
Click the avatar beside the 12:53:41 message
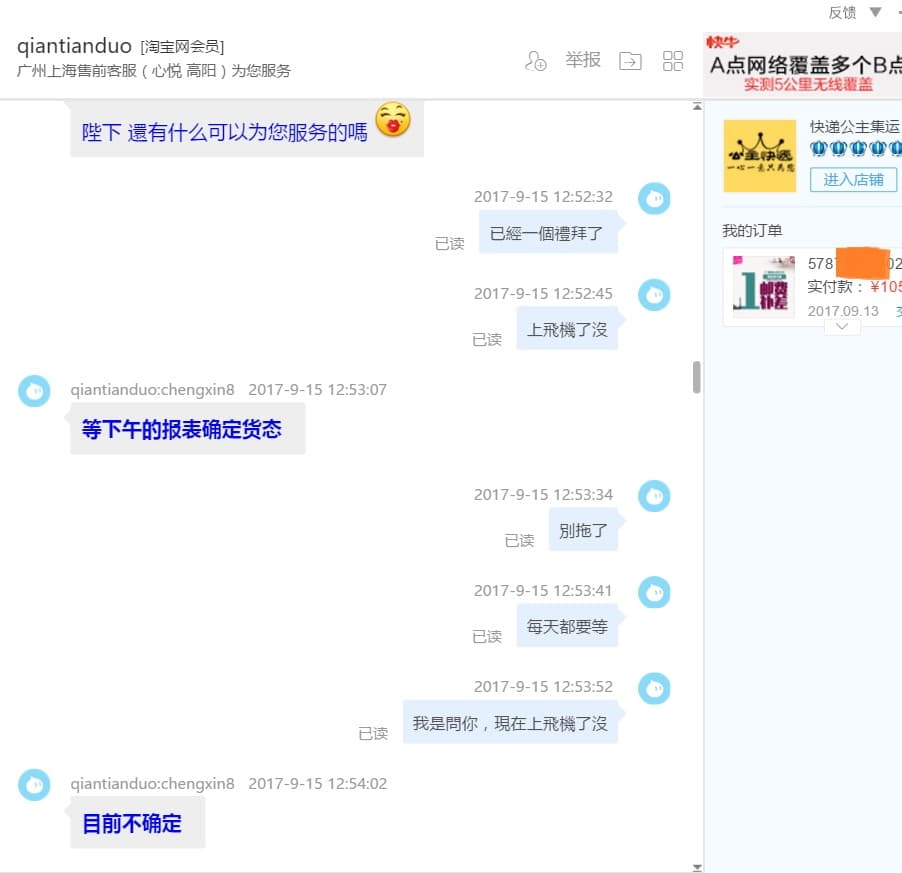pos(654,592)
